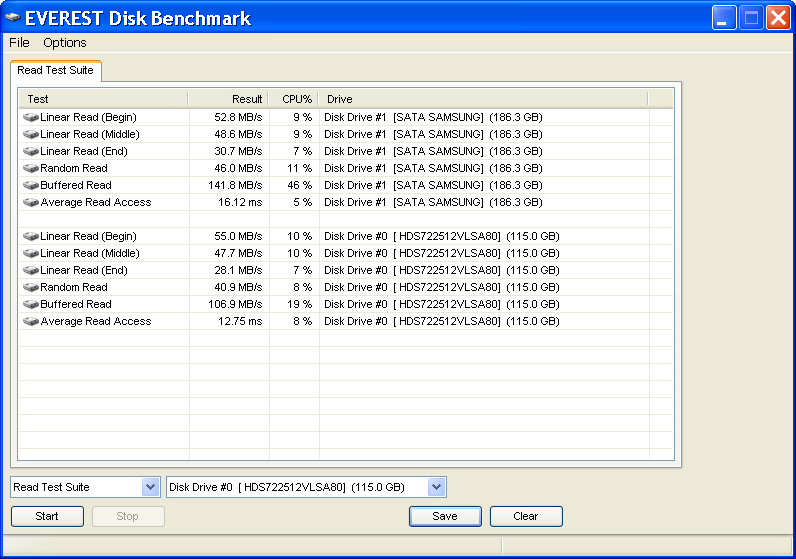Click the CPU% column header
This screenshot has width=796, height=559.
pos(294,99)
